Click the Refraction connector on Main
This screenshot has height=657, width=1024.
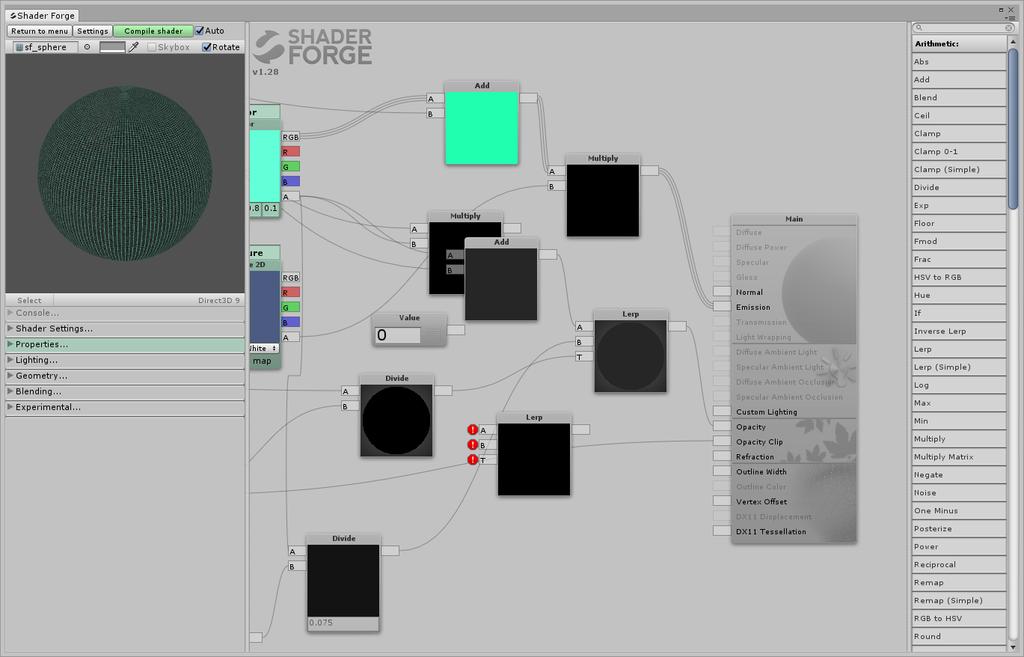pos(722,456)
